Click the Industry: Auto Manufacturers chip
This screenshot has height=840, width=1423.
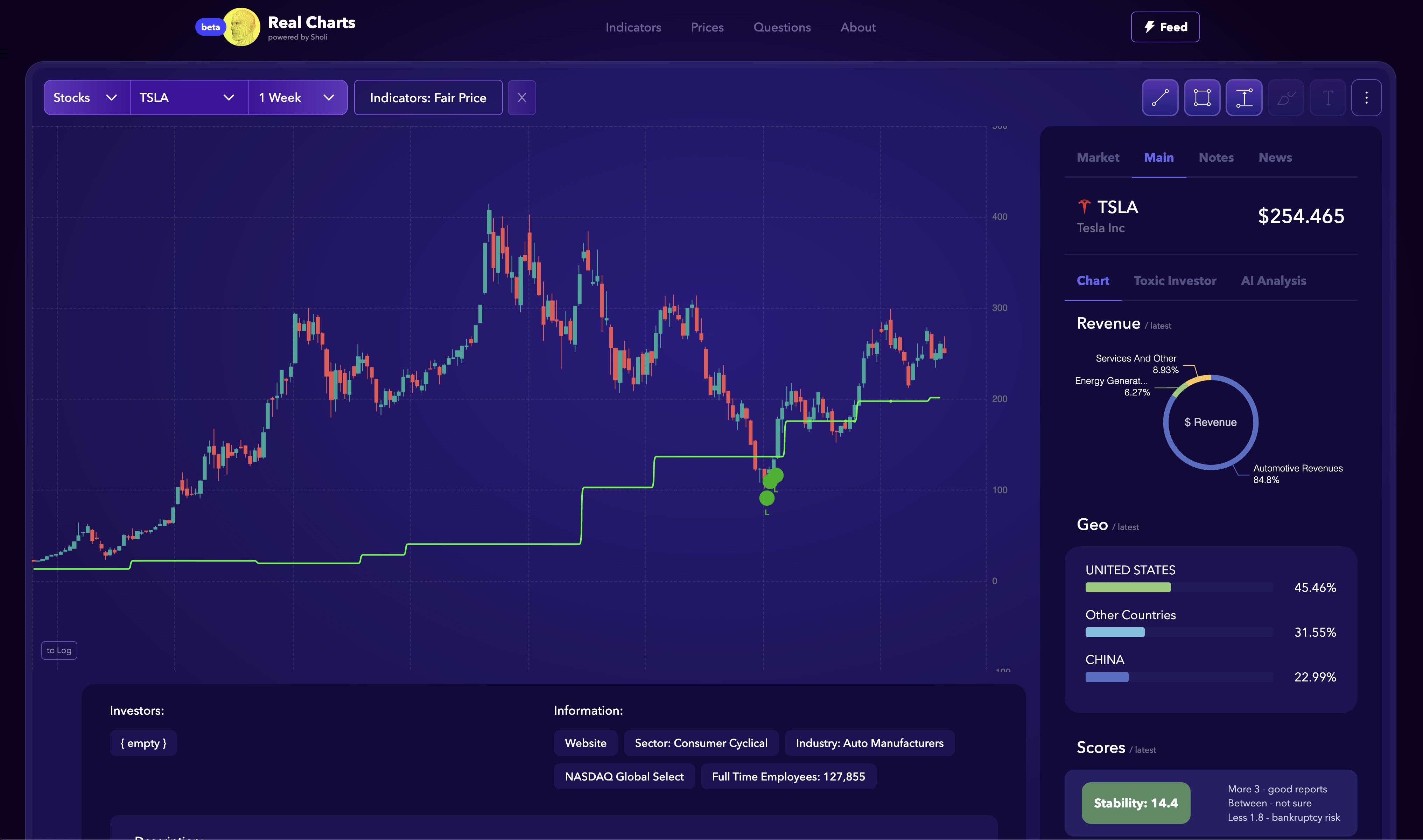[x=869, y=743]
